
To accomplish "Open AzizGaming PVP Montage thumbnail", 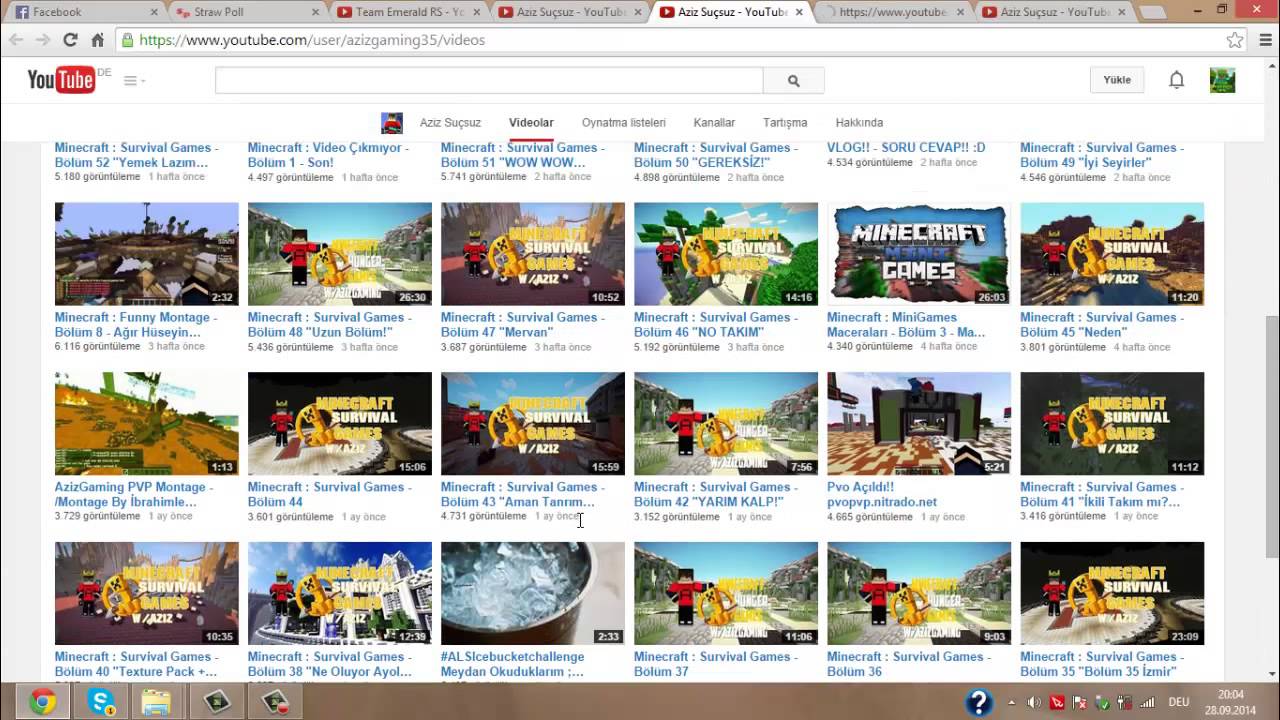I will coord(147,424).
